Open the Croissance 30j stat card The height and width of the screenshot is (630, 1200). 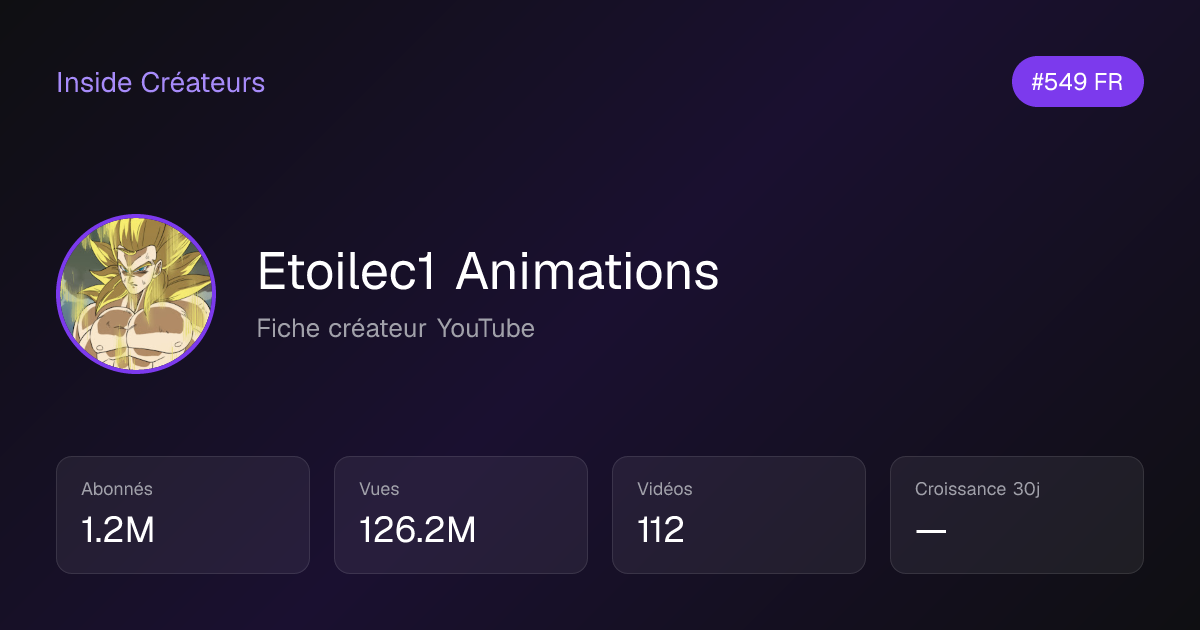pyautogui.click(x=1017, y=515)
